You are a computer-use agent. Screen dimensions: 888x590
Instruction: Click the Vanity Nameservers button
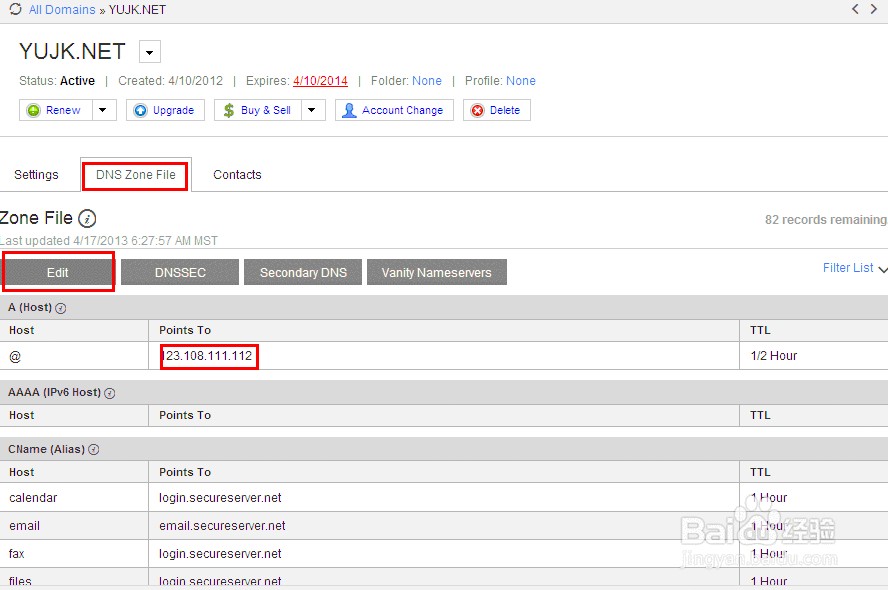[437, 272]
